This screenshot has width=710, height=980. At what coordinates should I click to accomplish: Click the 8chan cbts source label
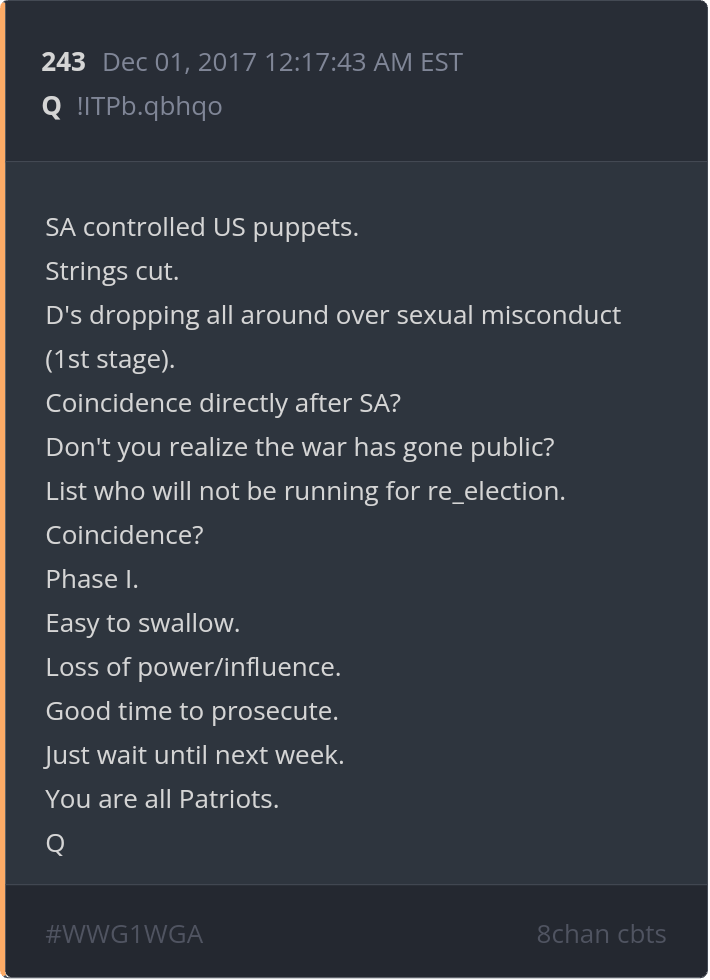[x=601, y=934]
